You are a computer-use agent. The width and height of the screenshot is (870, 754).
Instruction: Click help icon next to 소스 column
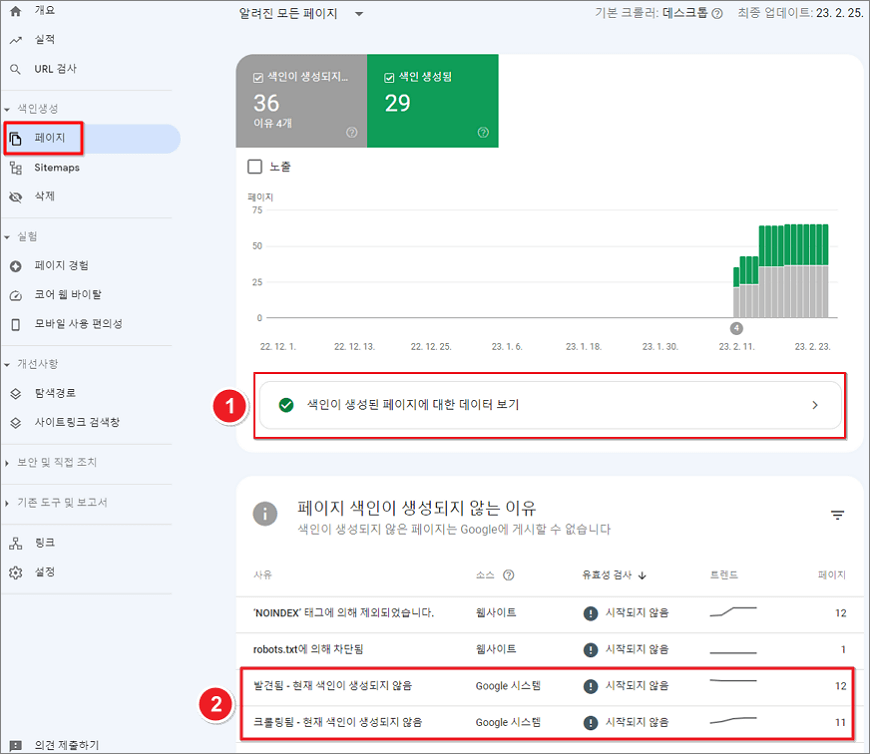coord(508,575)
